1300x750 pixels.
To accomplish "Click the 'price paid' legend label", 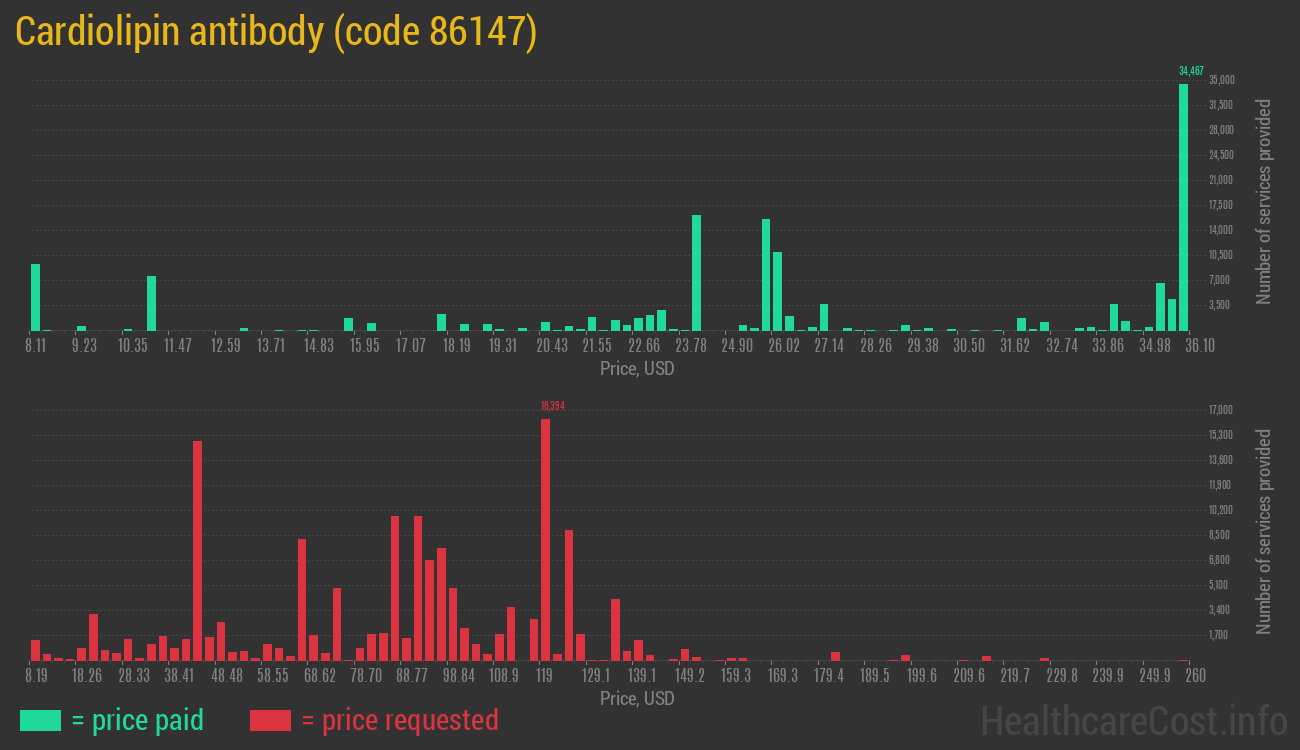I will coord(138,720).
